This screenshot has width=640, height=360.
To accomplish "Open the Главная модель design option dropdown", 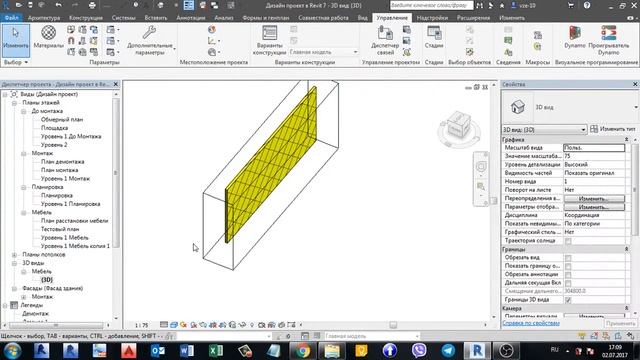I will 323,52.
